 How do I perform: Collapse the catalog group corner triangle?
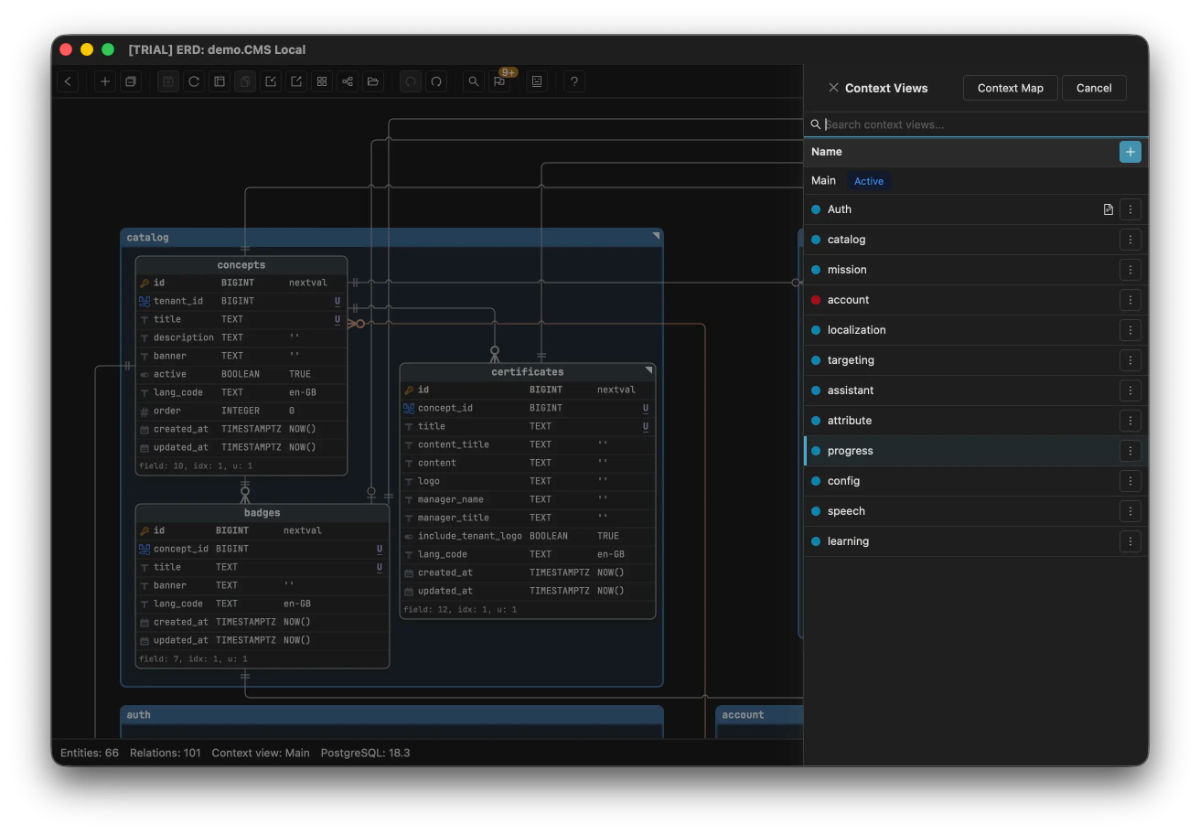pyautogui.click(x=656, y=236)
